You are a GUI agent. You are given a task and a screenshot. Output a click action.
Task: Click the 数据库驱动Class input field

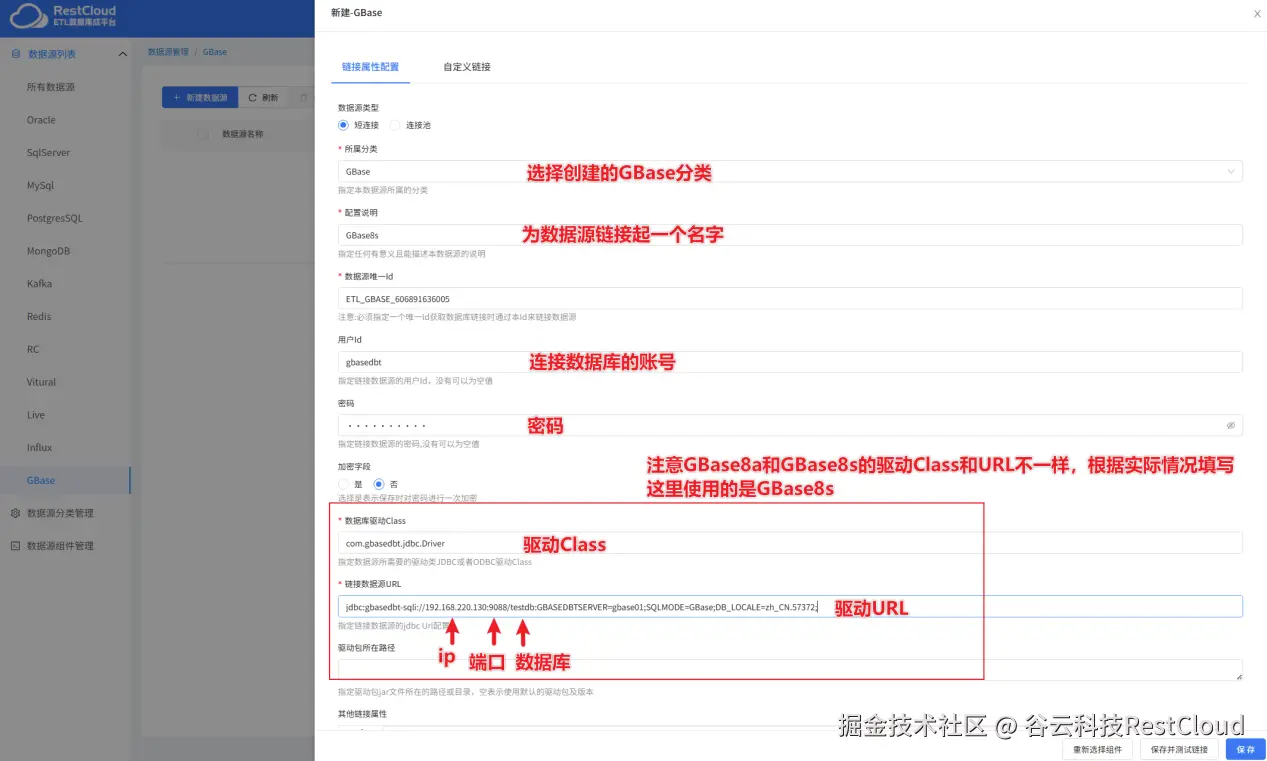pos(790,543)
